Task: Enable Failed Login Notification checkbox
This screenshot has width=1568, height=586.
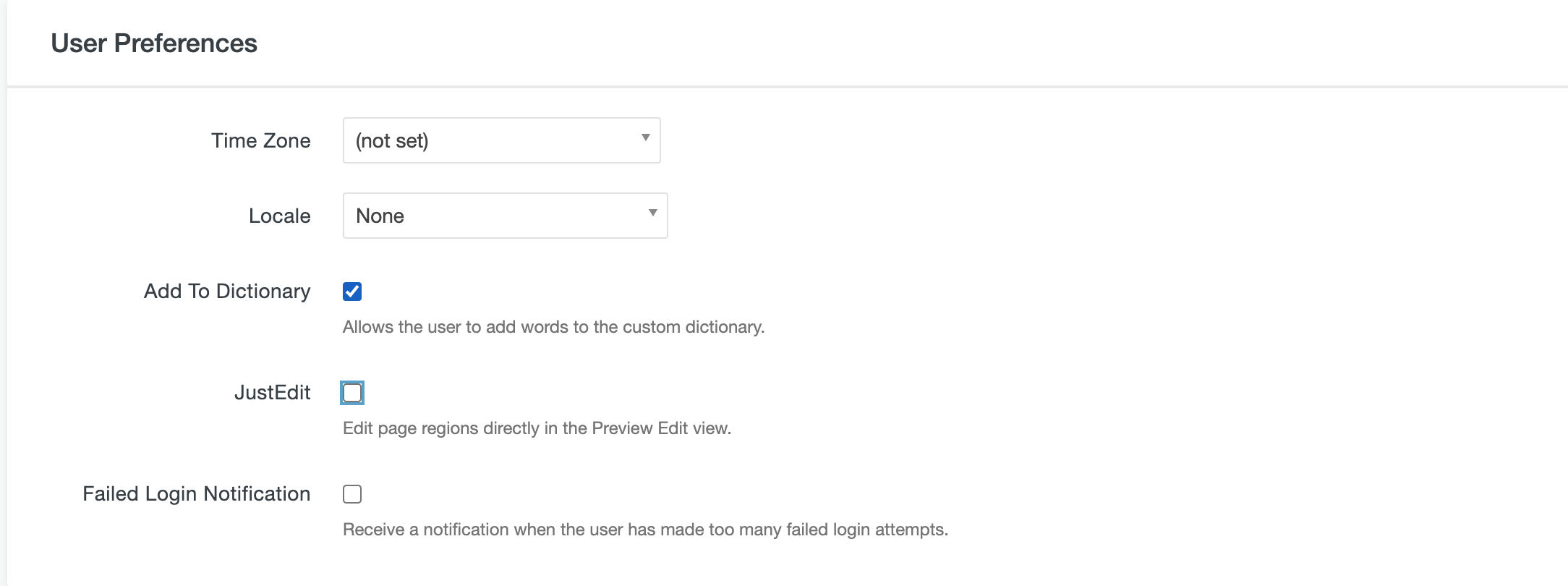Action: point(352,494)
